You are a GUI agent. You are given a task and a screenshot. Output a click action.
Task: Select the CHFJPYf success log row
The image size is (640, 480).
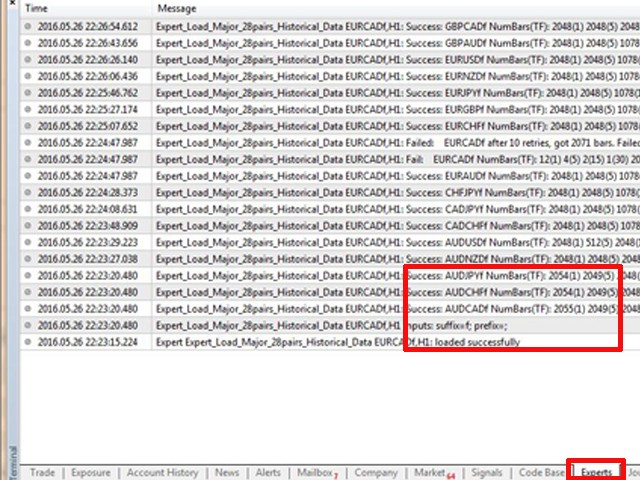coord(330,193)
